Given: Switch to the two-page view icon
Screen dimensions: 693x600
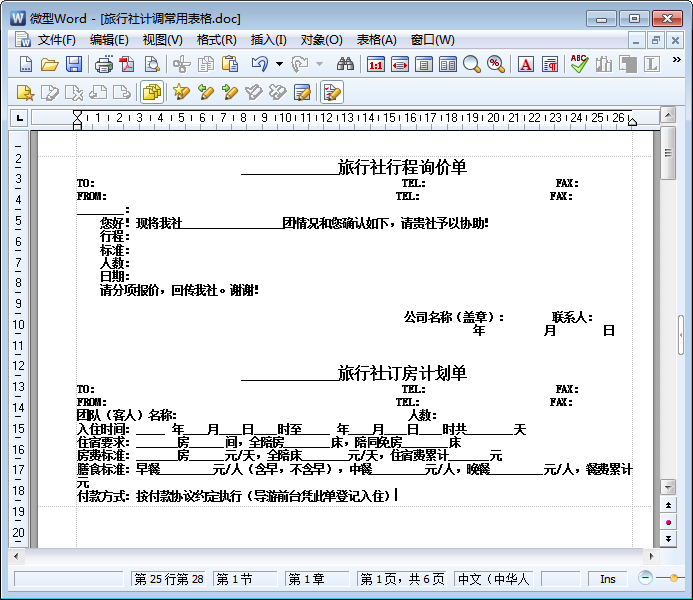Looking at the screenshot, I should 448,65.
